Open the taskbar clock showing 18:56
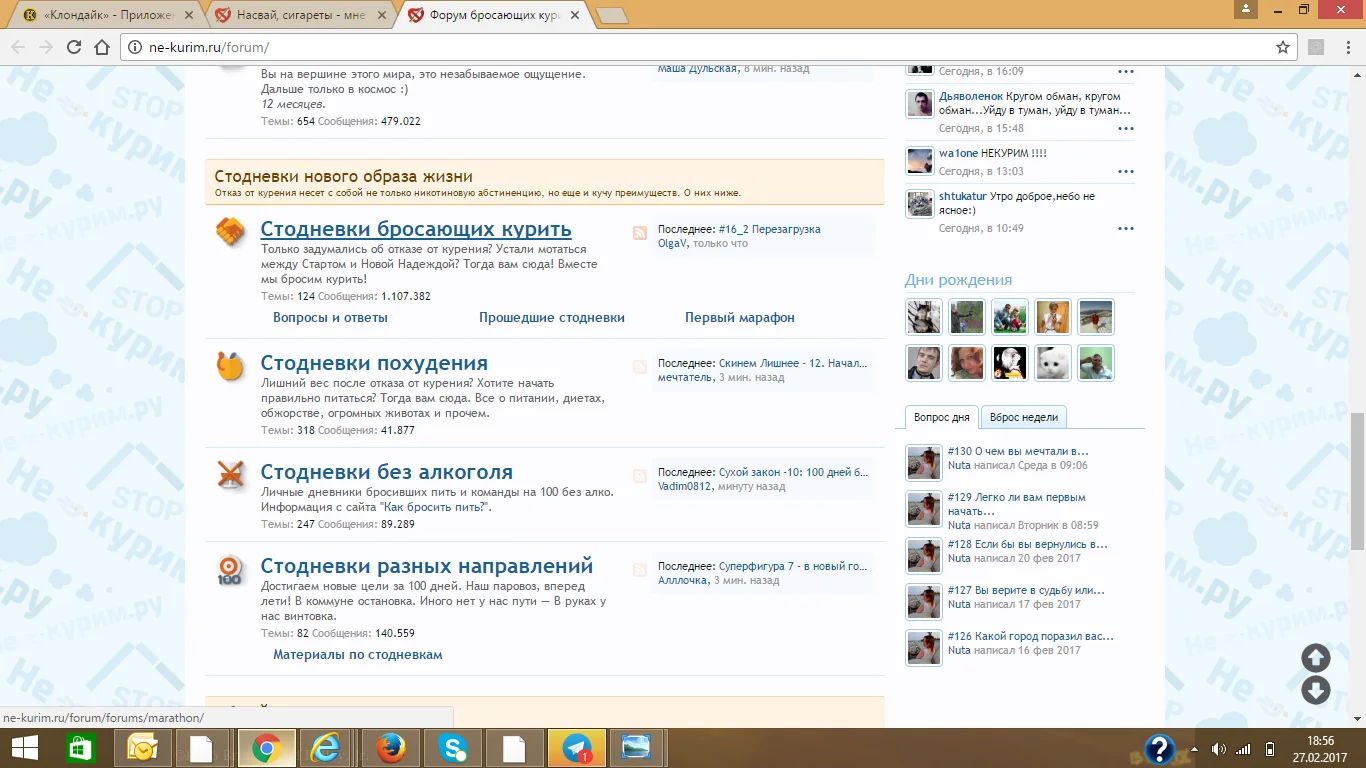Viewport: 1366px width, 768px height. coord(1321,749)
